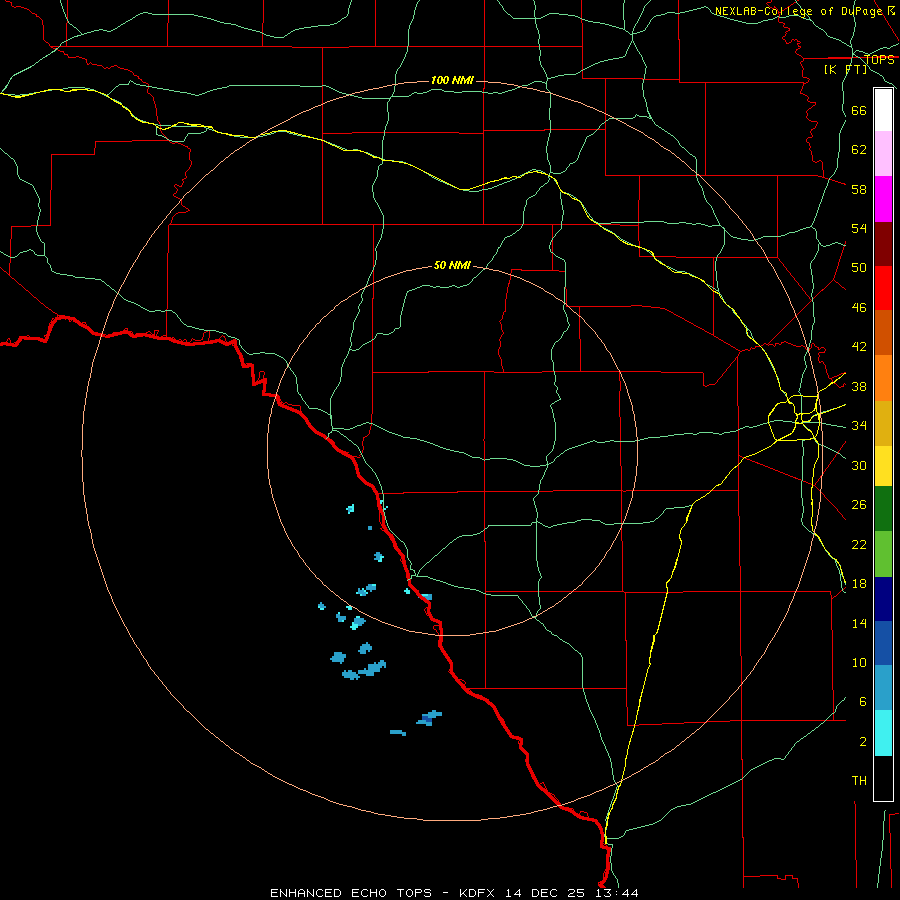Click the [K FT] units label
This screenshot has width=900, height=900.
click(x=845, y=69)
